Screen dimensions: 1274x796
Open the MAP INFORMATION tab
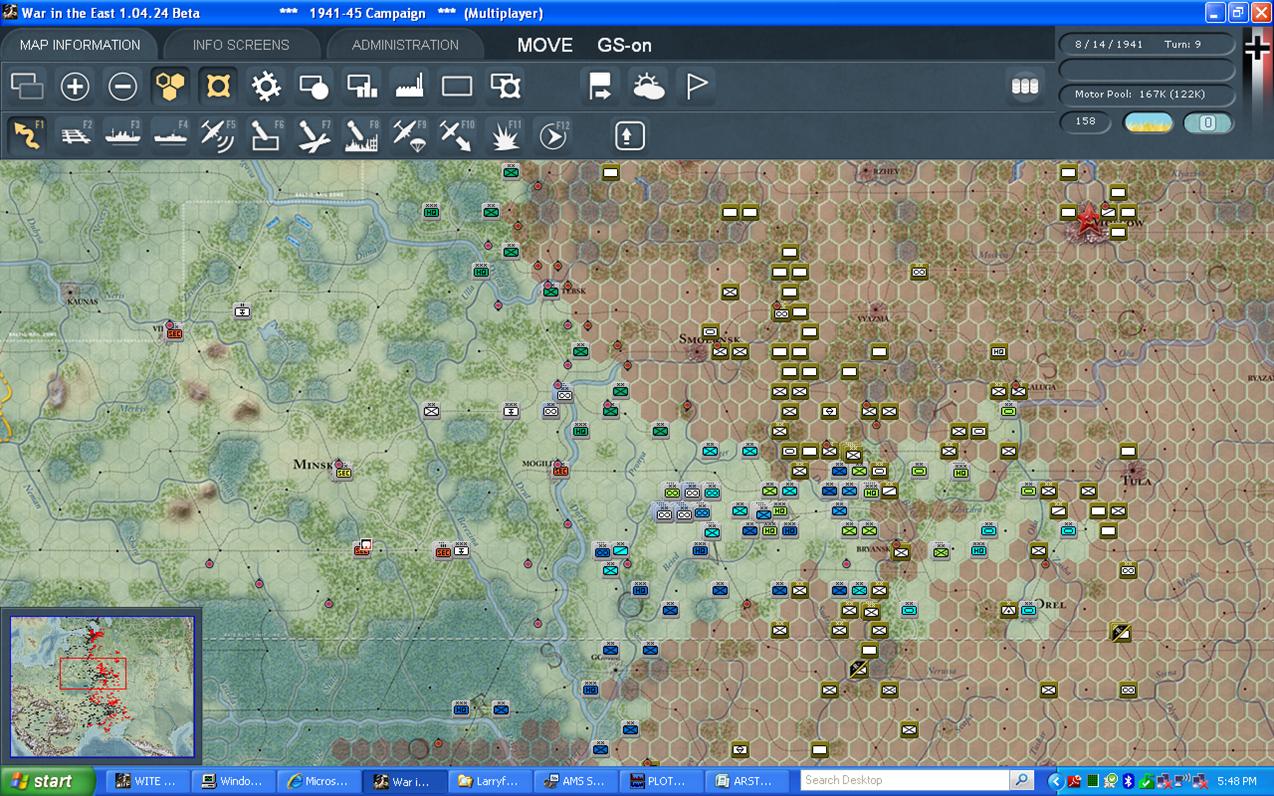(x=80, y=45)
